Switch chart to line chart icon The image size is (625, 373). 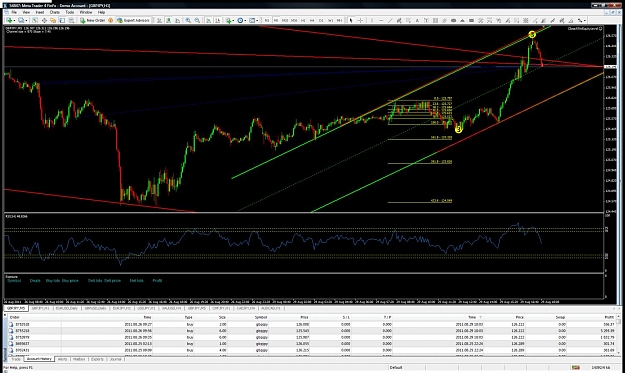point(178,20)
